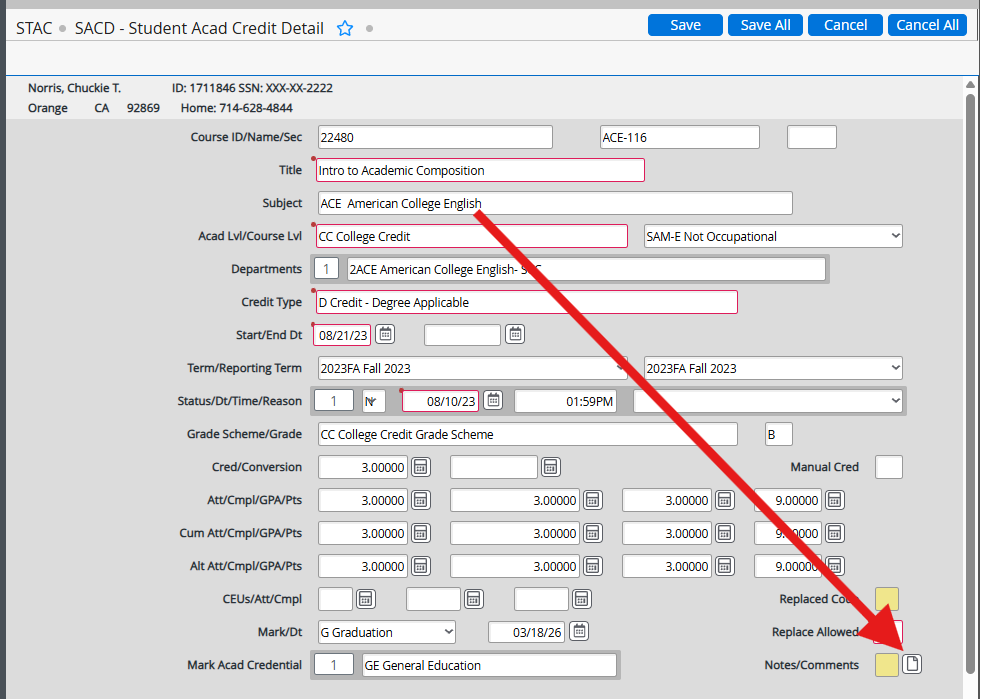The height and width of the screenshot is (699, 986).
Task: Click calculator icon beside first CEUs field
Action: (x=366, y=599)
